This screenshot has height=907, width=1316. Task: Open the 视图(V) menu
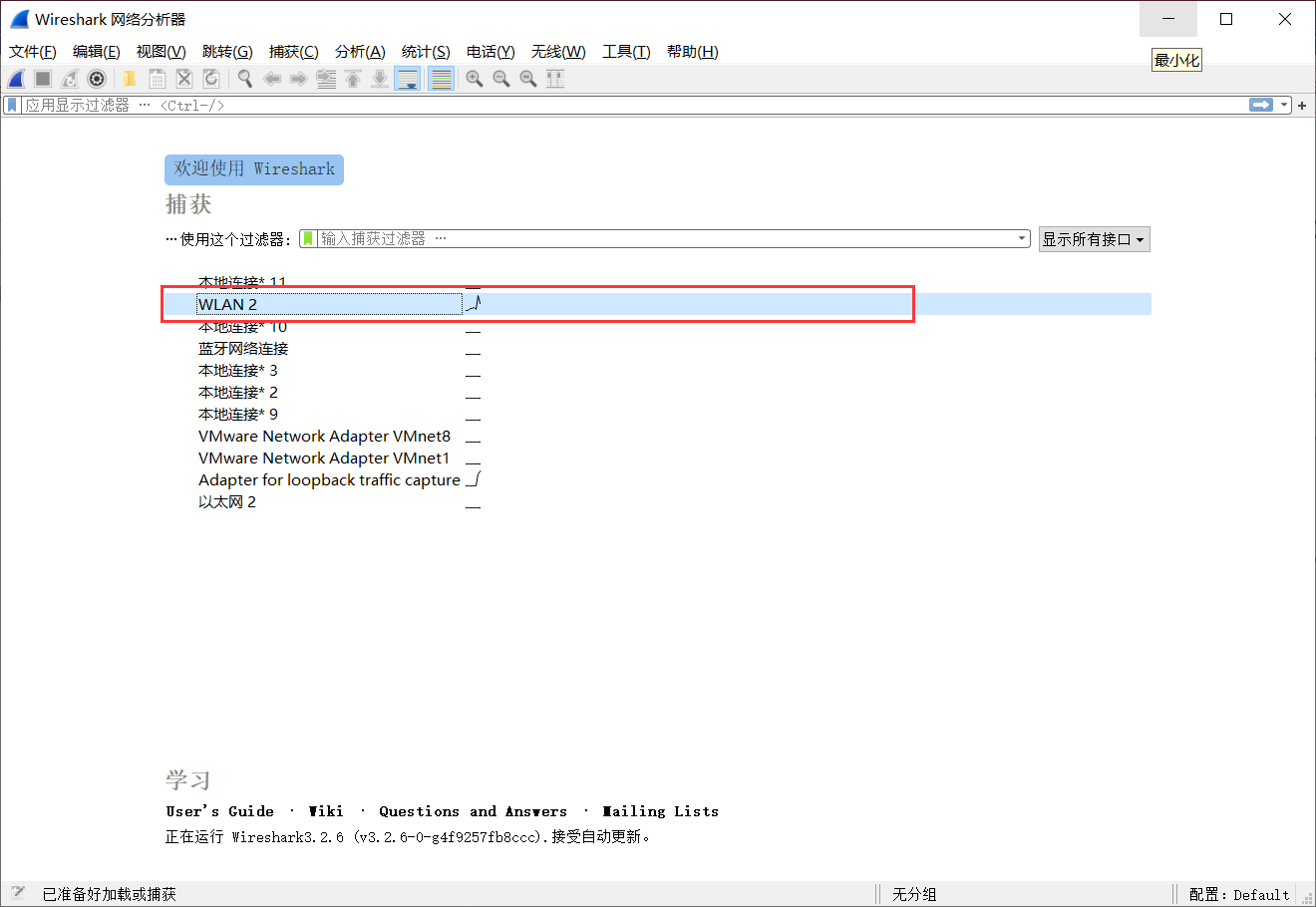161,52
